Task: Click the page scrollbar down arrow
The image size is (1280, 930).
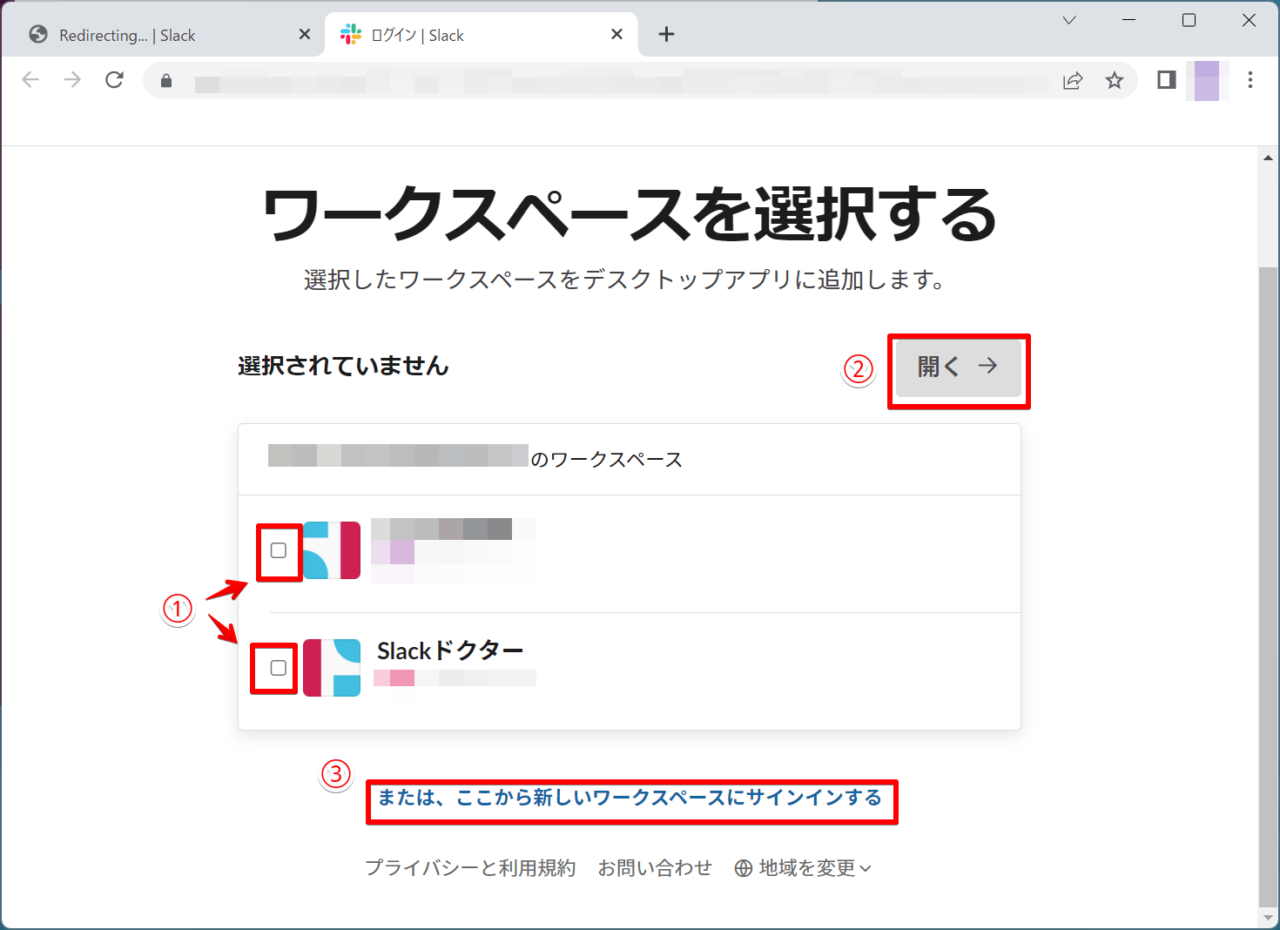Action: coord(1268,917)
